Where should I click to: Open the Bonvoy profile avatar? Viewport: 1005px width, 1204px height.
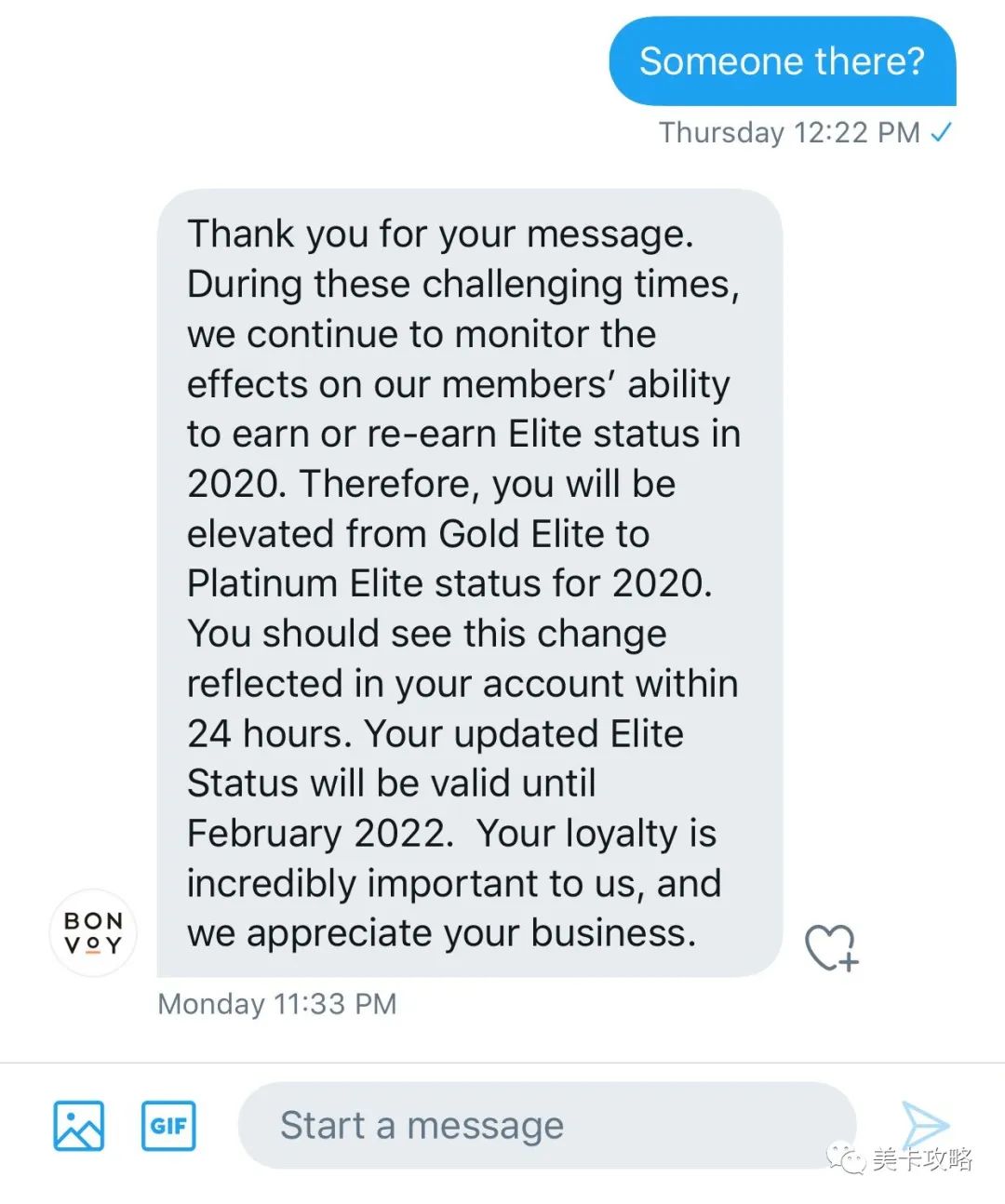coord(93,932)
